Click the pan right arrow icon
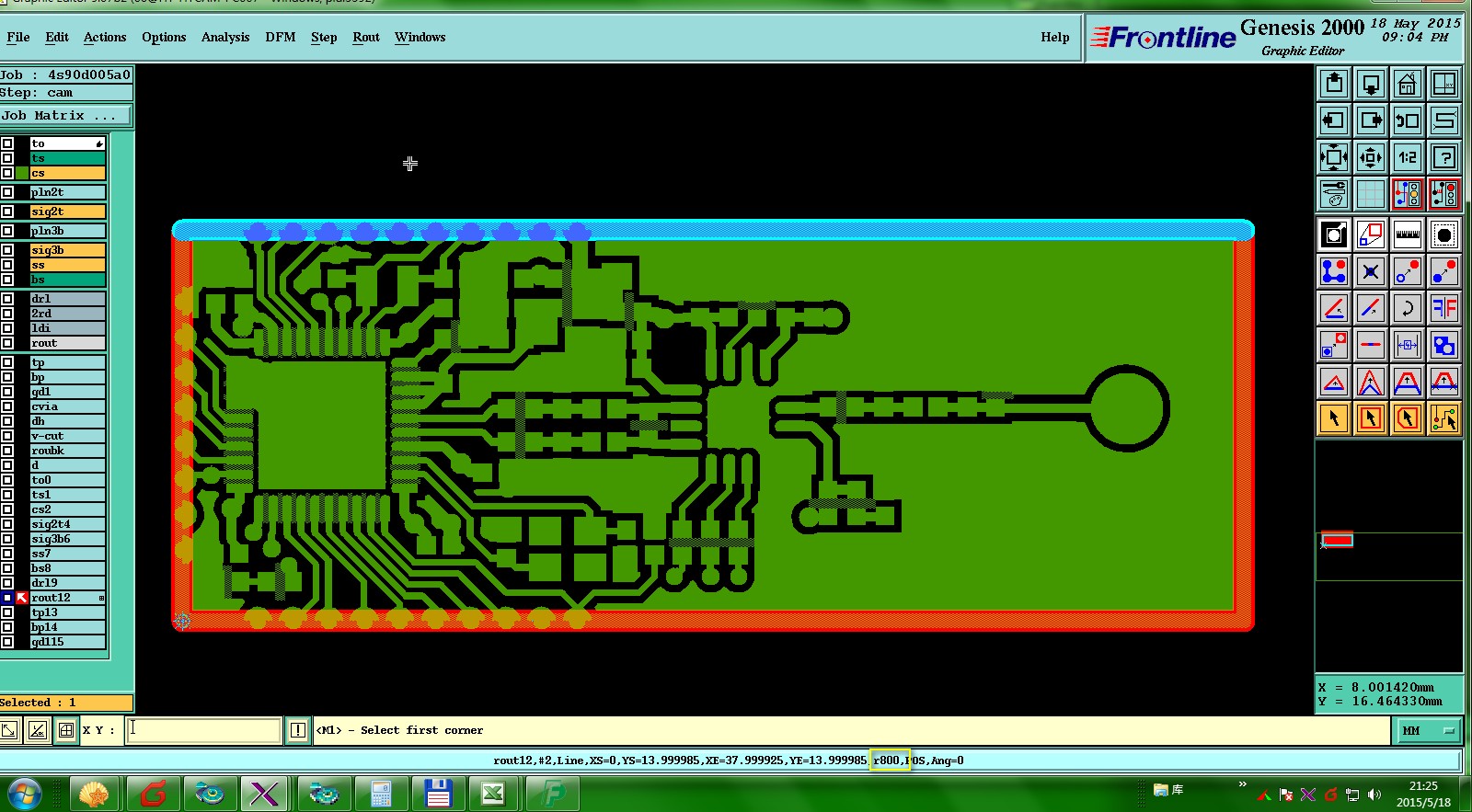This screenshot has height=812, width=1472. (1371, 120)
